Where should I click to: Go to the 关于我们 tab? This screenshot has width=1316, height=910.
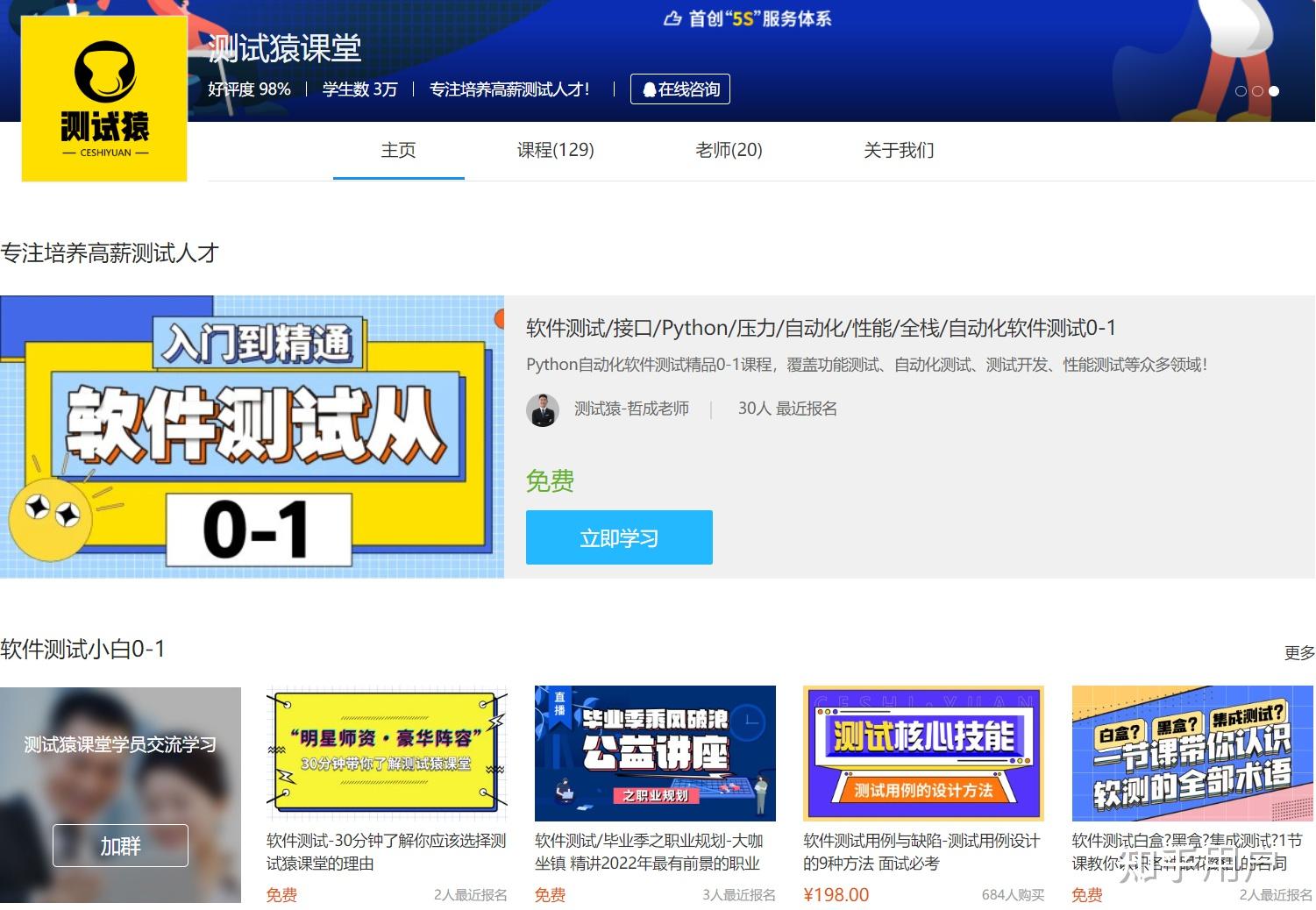899,150
